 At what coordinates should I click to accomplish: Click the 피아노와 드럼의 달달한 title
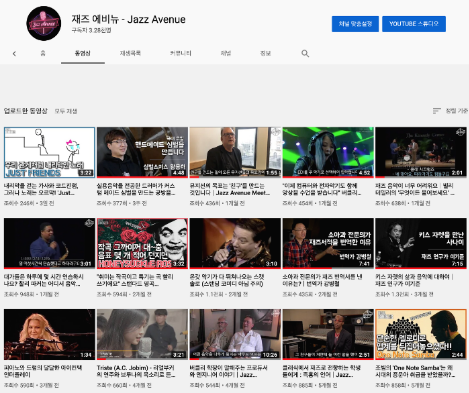pos(43,371)
